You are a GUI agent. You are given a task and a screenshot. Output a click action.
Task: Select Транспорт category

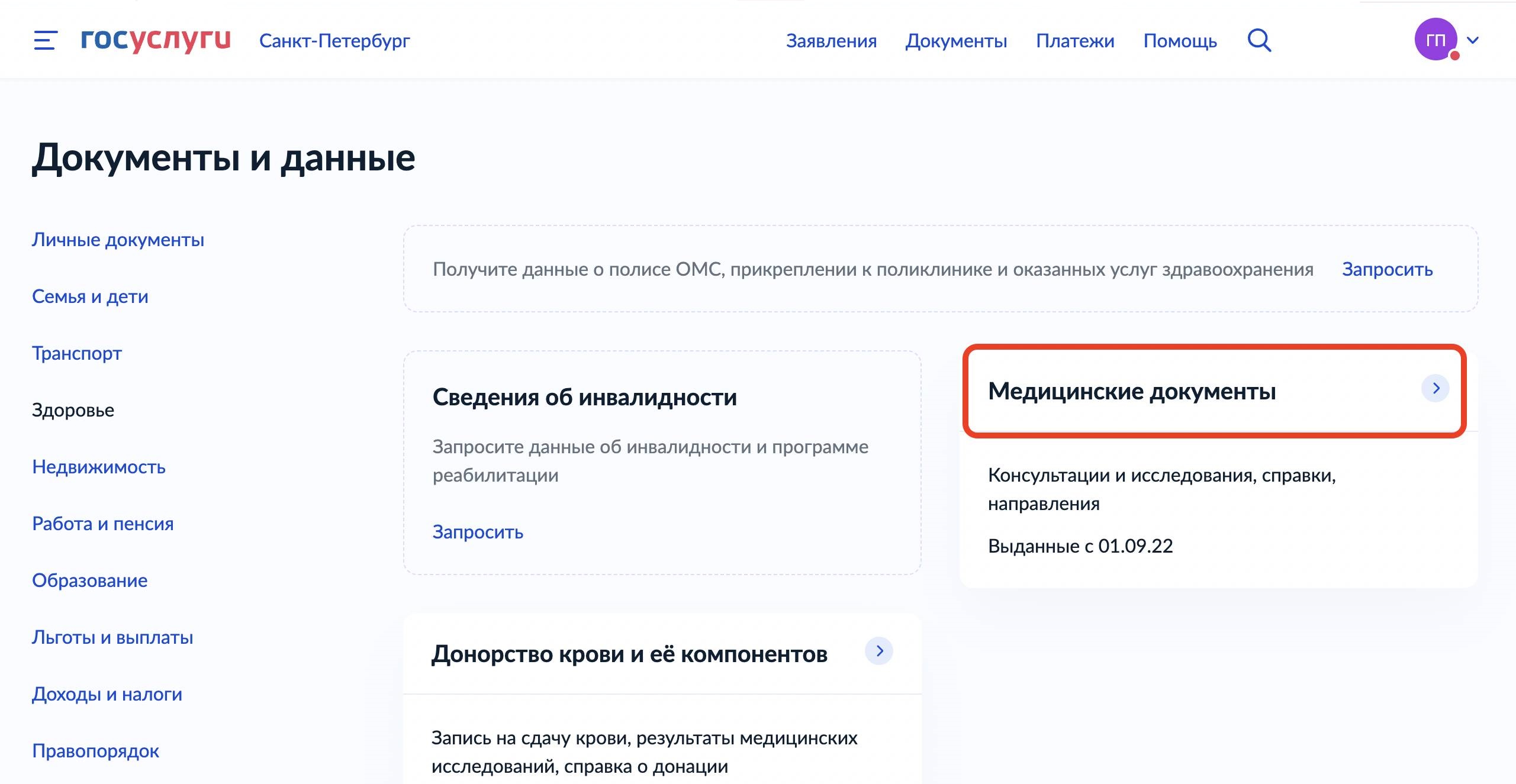point(77,353)
